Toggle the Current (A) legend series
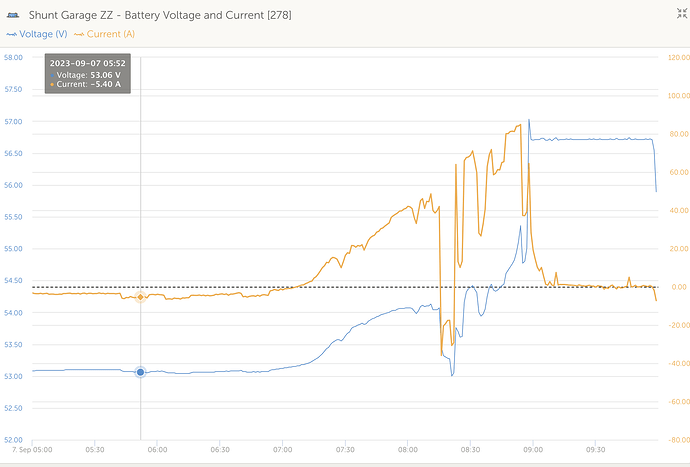This screenshot has height=467, width=690. click(x=105, y=34)
